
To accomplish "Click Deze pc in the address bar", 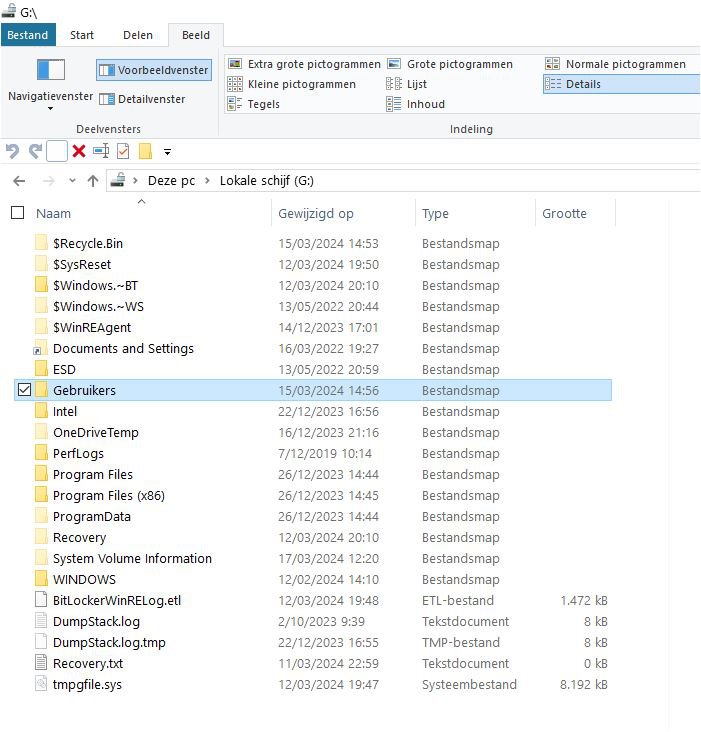I will click(171, 181).
